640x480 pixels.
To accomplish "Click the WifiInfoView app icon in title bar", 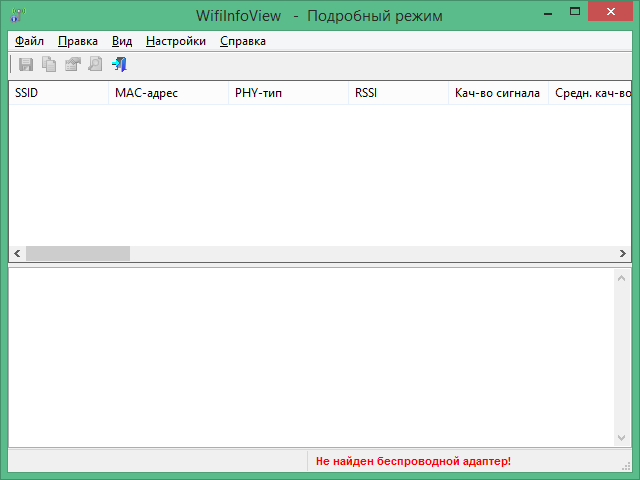I will click(x=18, y=16).
